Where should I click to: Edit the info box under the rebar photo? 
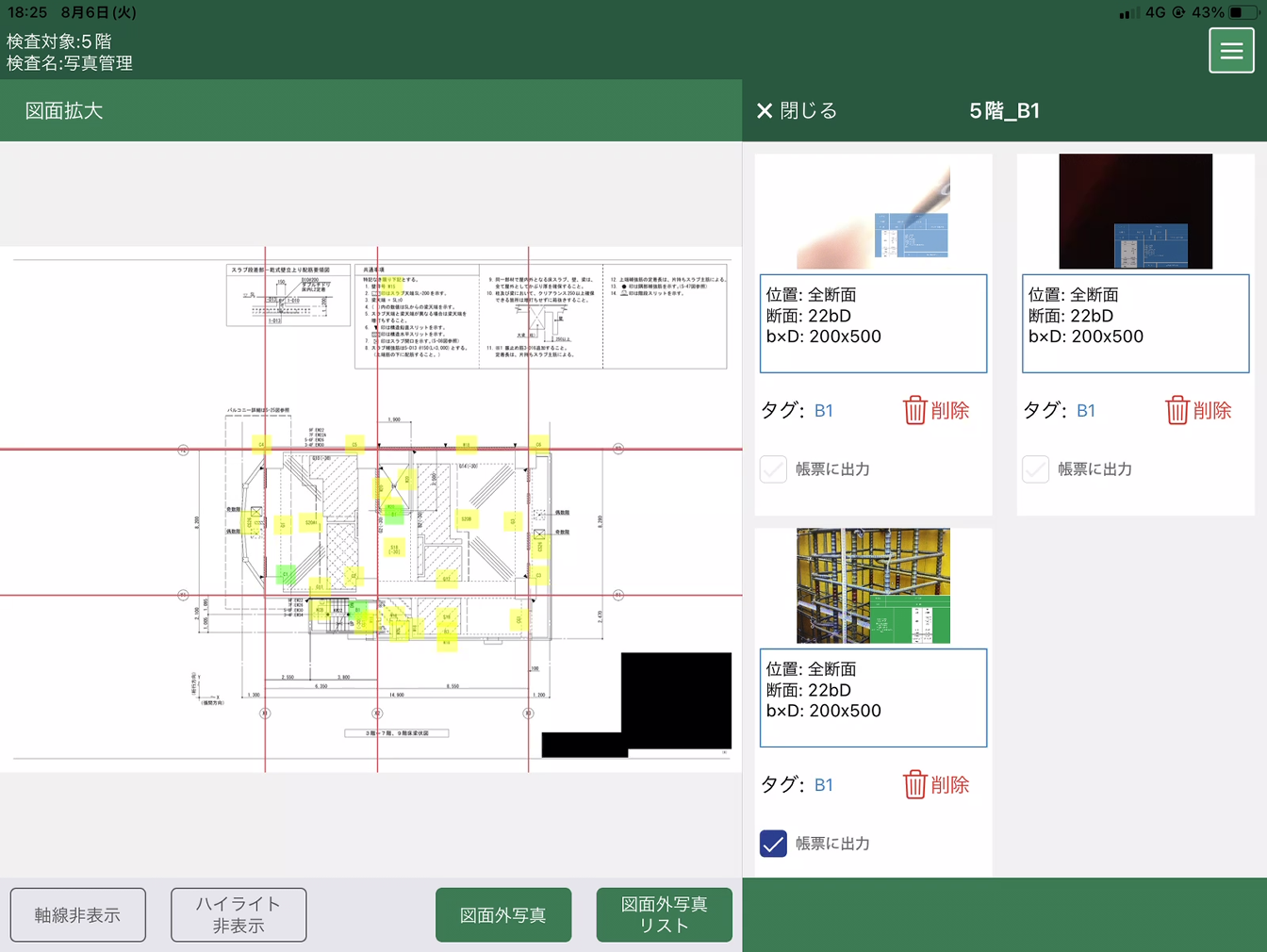pyautogui.click(x=873, y=698)
